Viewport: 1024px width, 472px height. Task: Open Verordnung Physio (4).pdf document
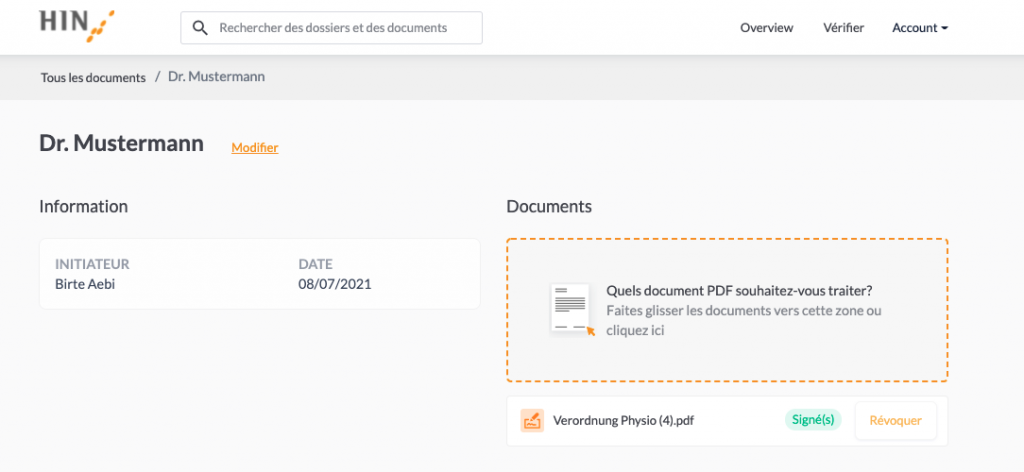click(623, 421)
